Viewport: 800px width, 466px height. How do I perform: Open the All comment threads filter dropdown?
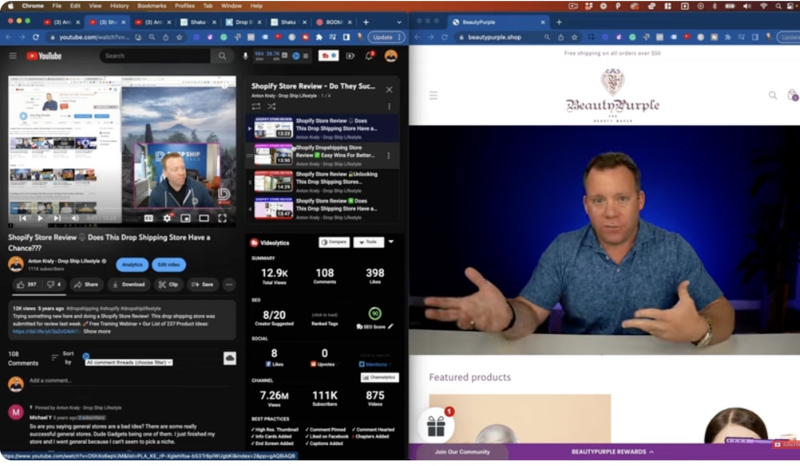click(x=129, y=362)
